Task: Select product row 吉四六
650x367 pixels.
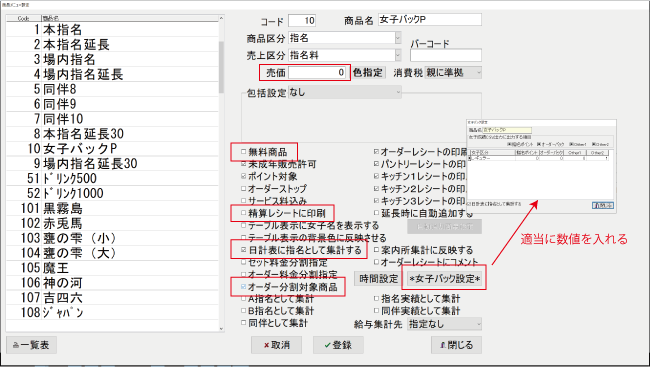Action: [112, 298]
